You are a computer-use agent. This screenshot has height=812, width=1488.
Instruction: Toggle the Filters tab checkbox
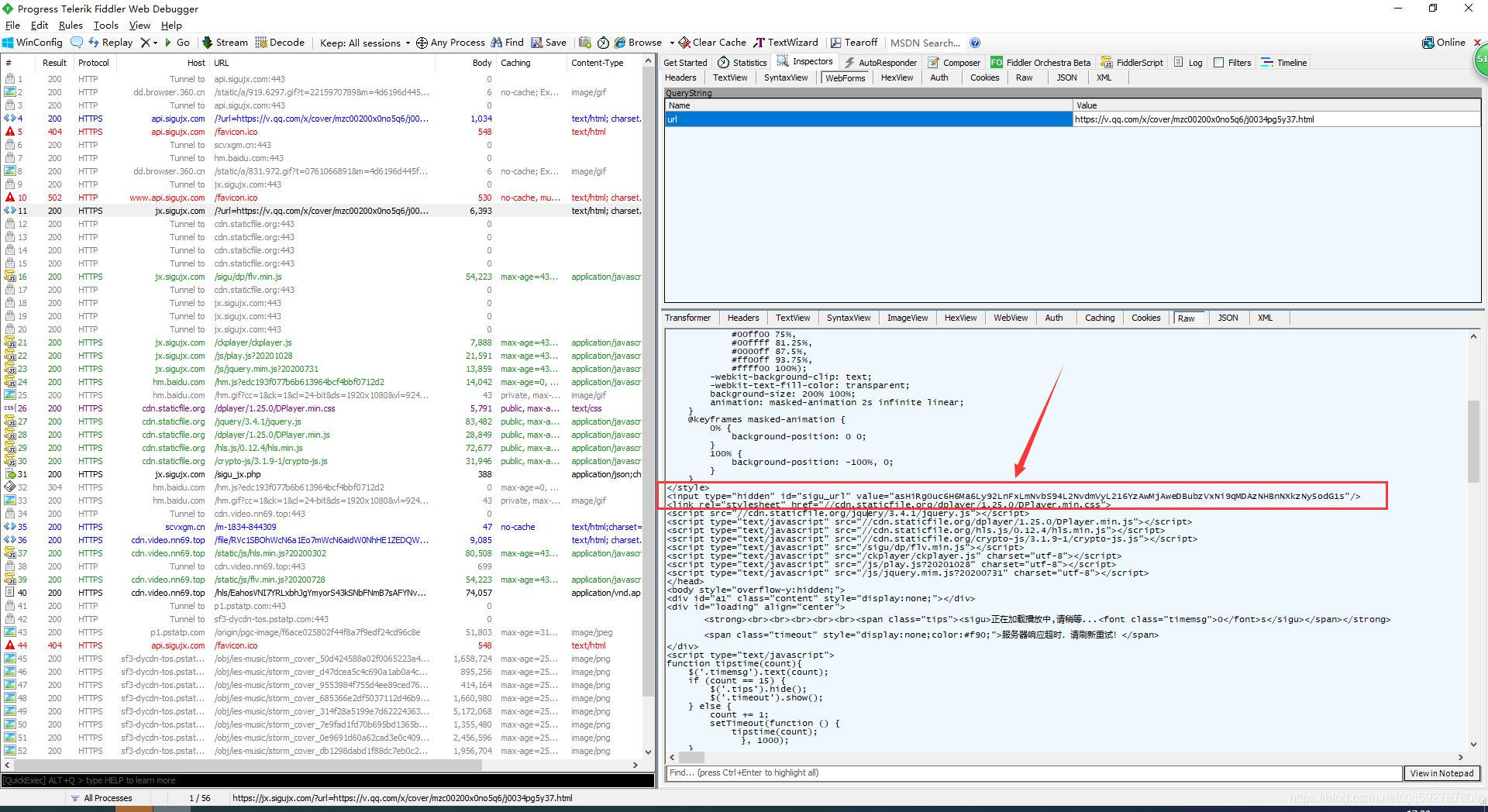pyautogui.click(x=1219, y=62)
